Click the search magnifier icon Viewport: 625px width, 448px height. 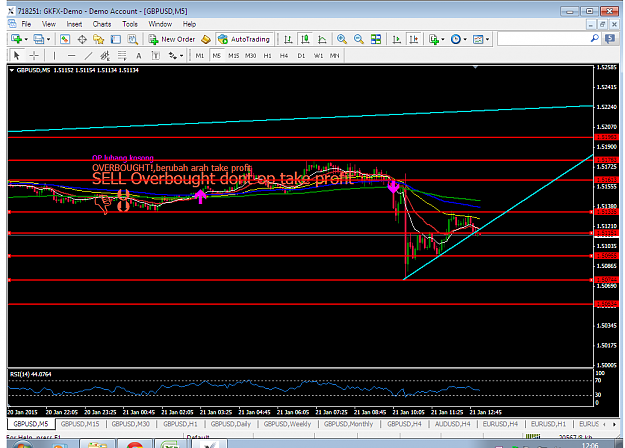click(x=594, y=39)
